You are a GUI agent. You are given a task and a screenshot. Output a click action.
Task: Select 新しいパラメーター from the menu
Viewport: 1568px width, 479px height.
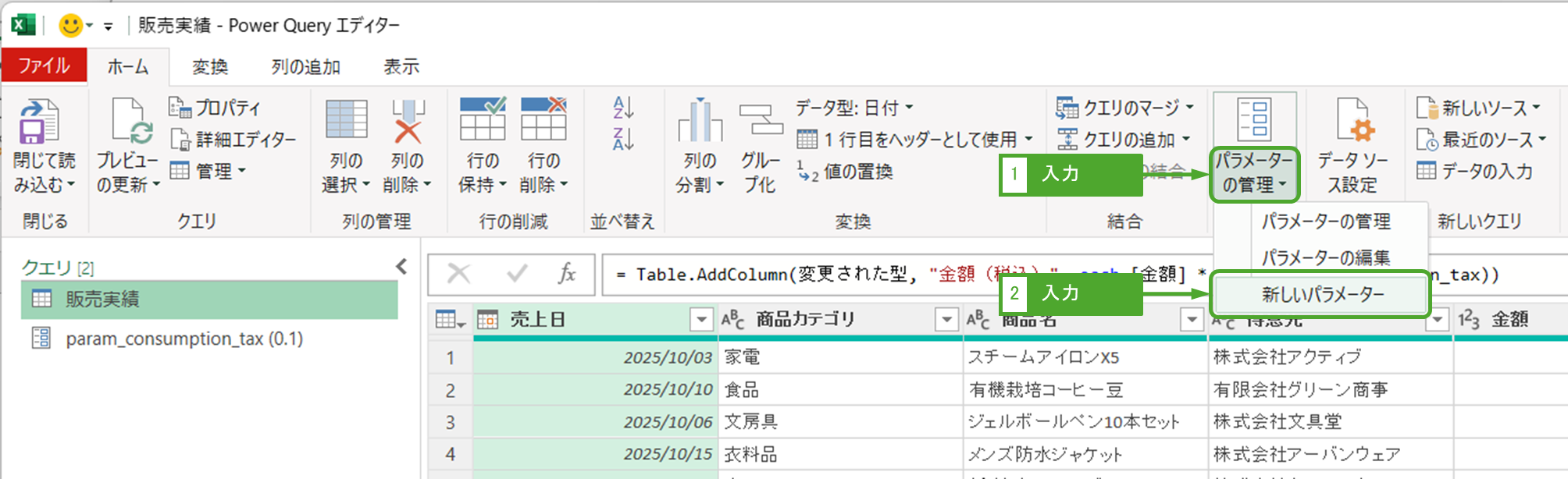tap(1322, 294)
